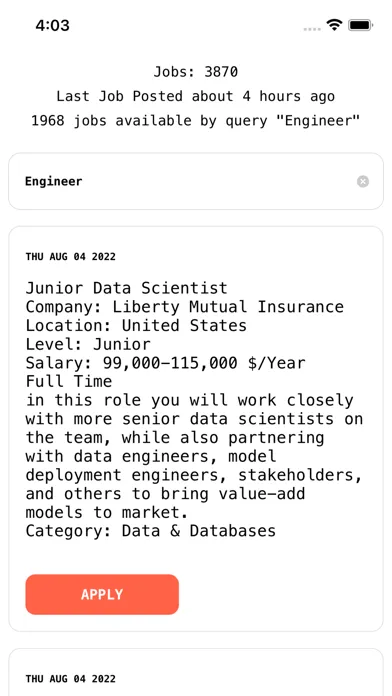Tap the 4:03 clock in status bar
This screenshot has height=696, width=392.
coord(52,25)
